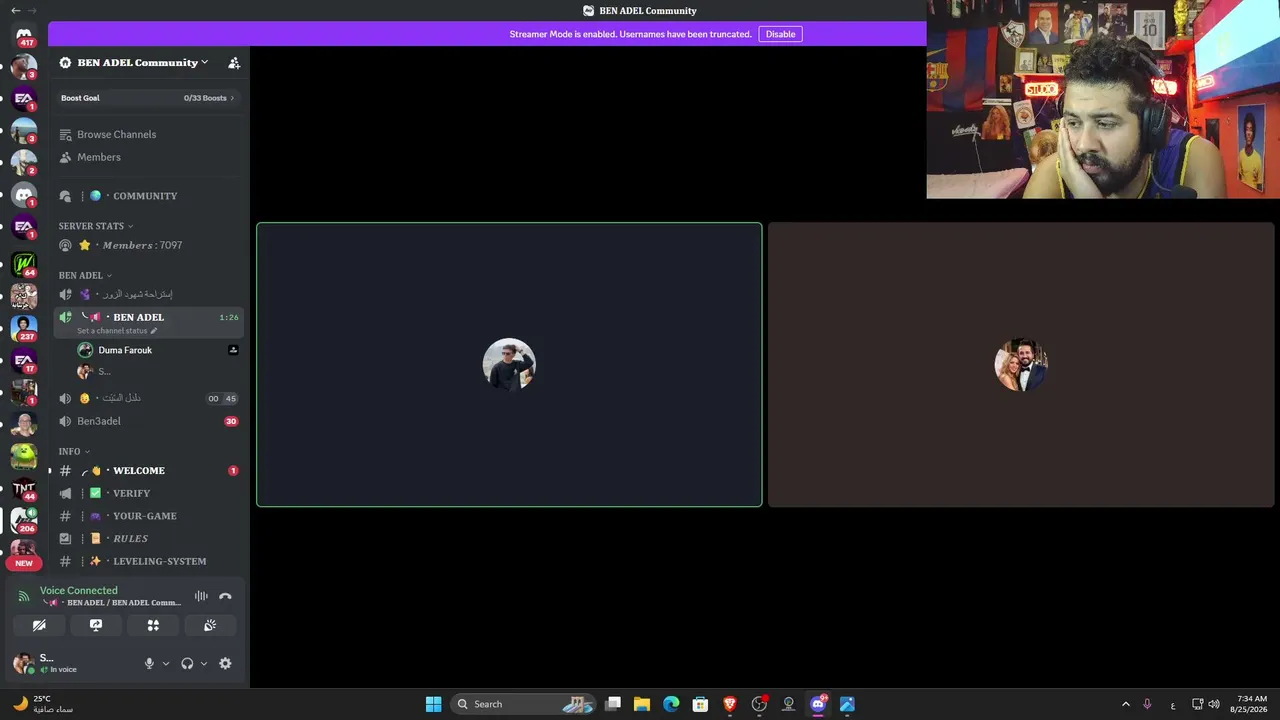Open the VERIFY announcement channel
Screen dimensions: 1280x720
[148, 493]
